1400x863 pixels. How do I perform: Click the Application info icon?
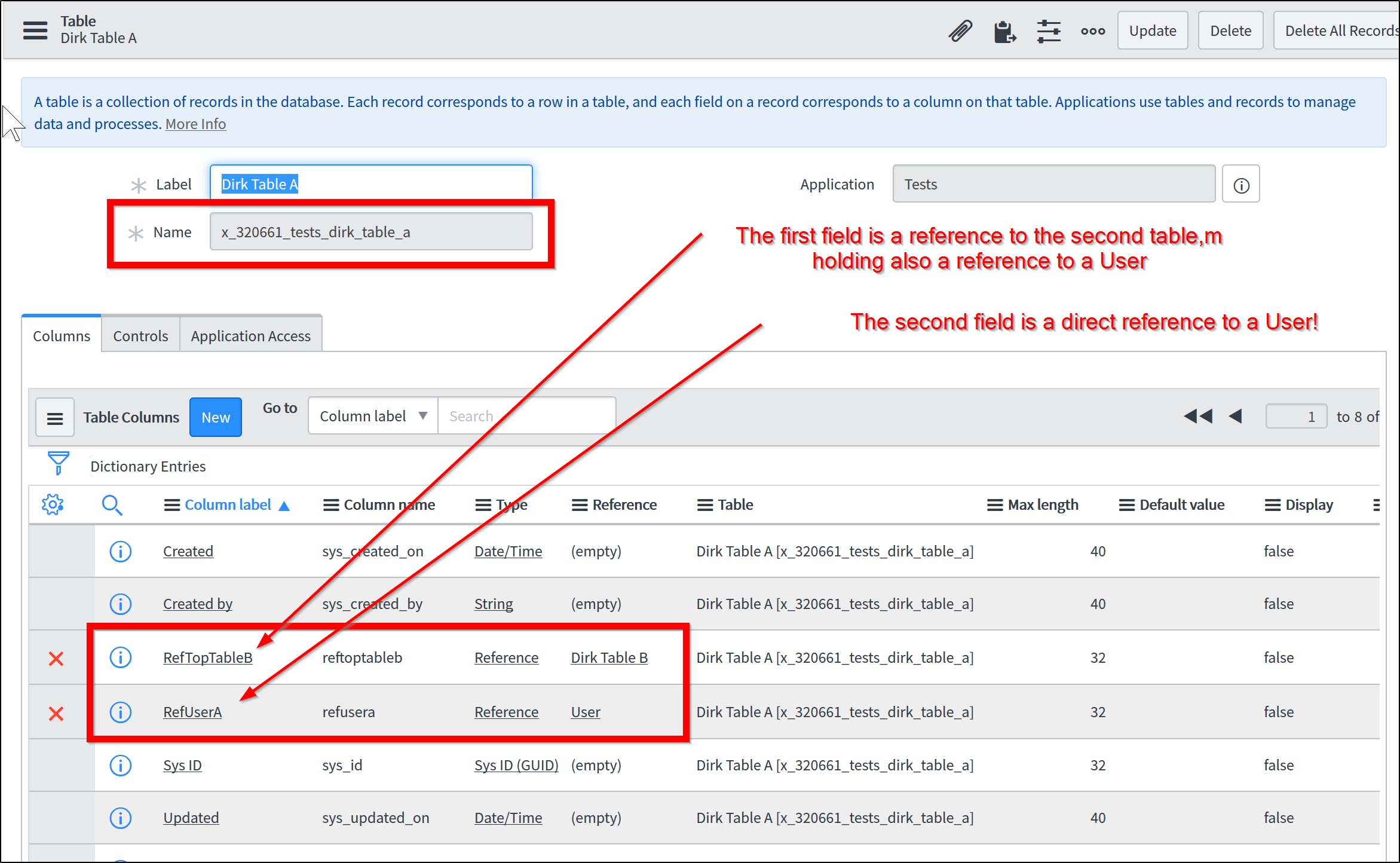(x=1240, y=185)
